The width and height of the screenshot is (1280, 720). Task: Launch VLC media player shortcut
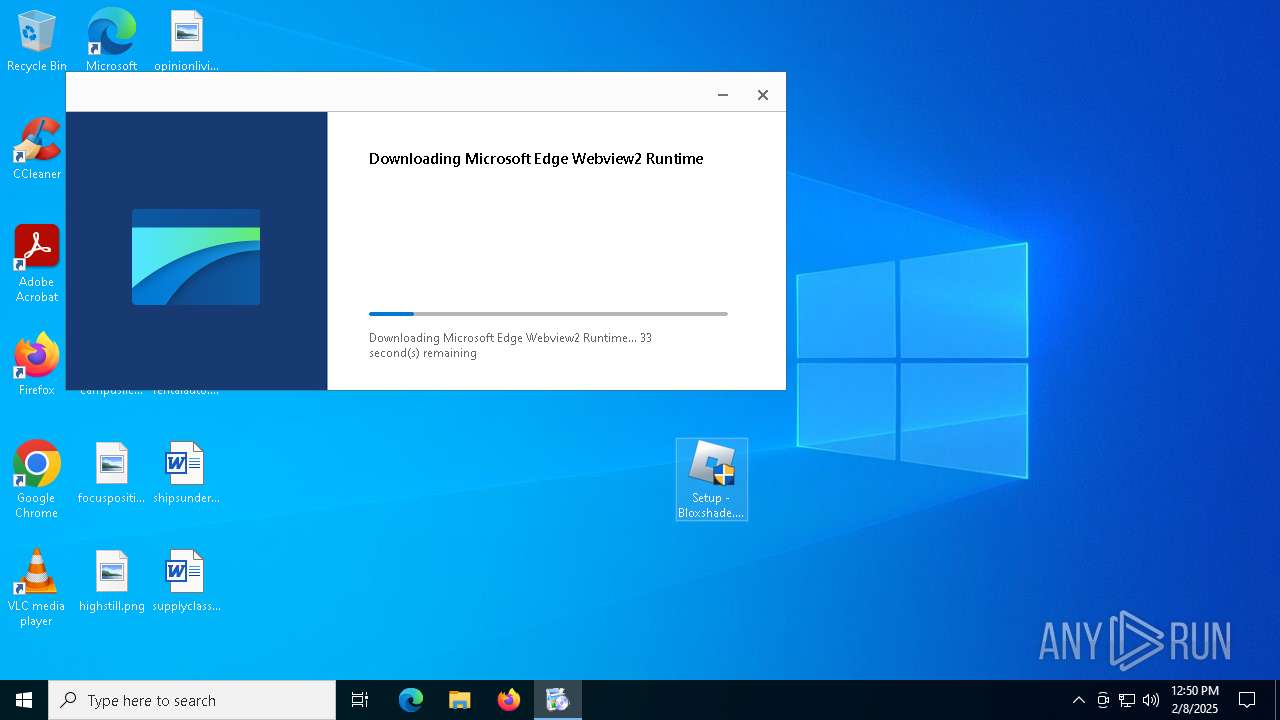[x=37, y=588]
